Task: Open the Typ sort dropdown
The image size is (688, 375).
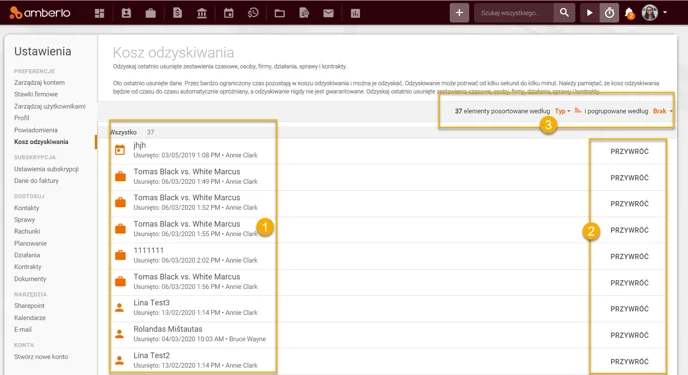Action: point(563,111)
